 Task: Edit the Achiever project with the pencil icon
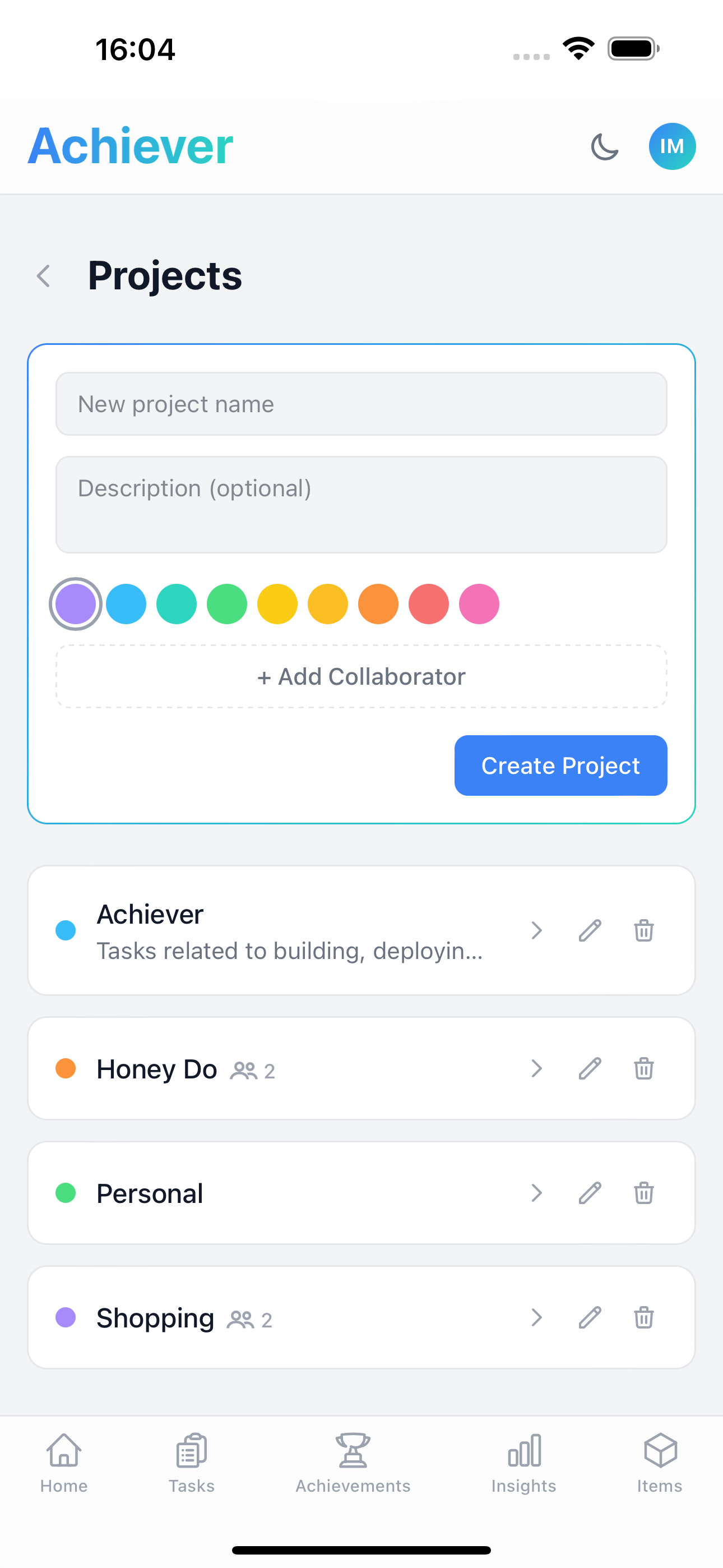[589, 930]
